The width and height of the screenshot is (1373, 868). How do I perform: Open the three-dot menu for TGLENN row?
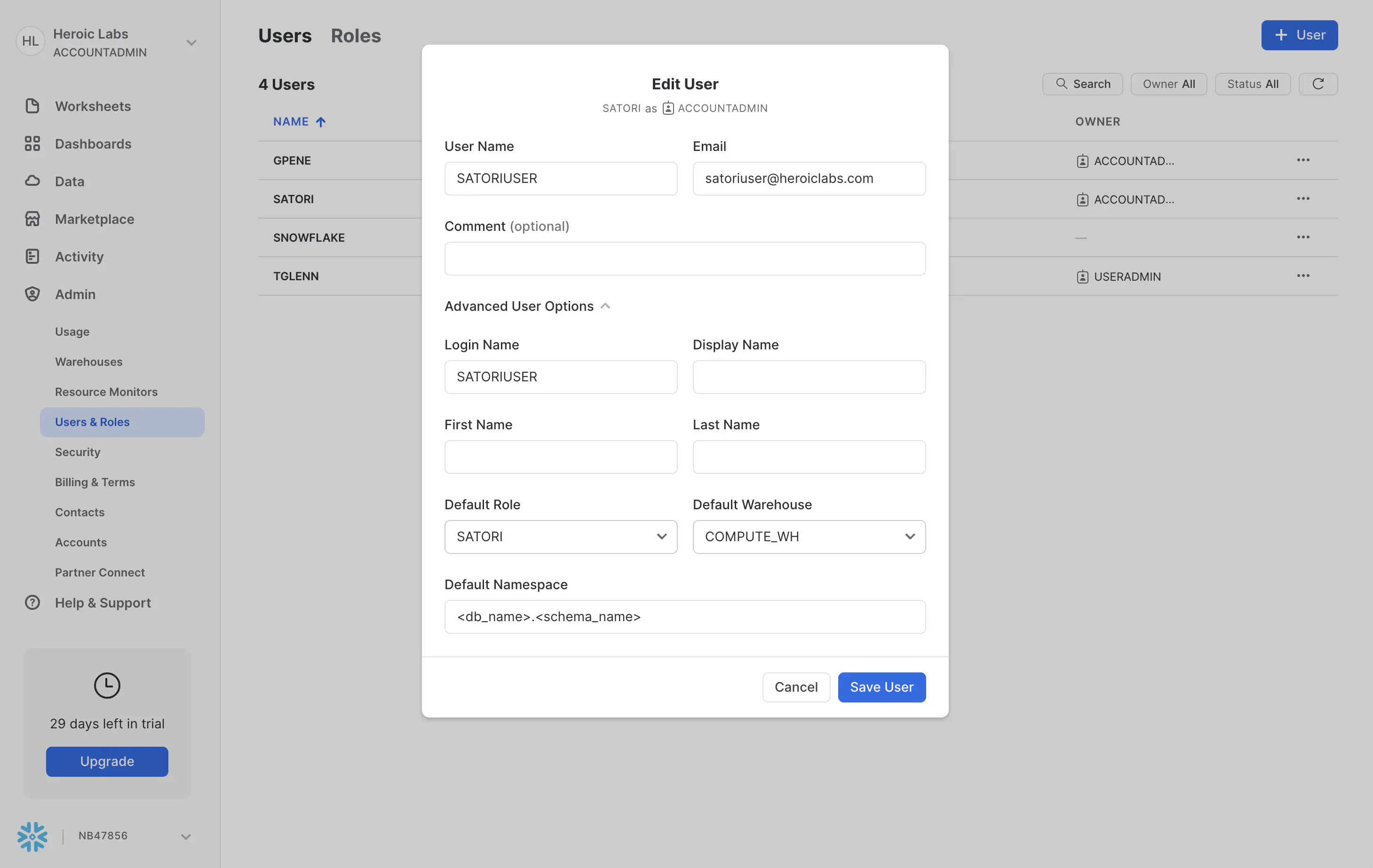pos(1303,276)
